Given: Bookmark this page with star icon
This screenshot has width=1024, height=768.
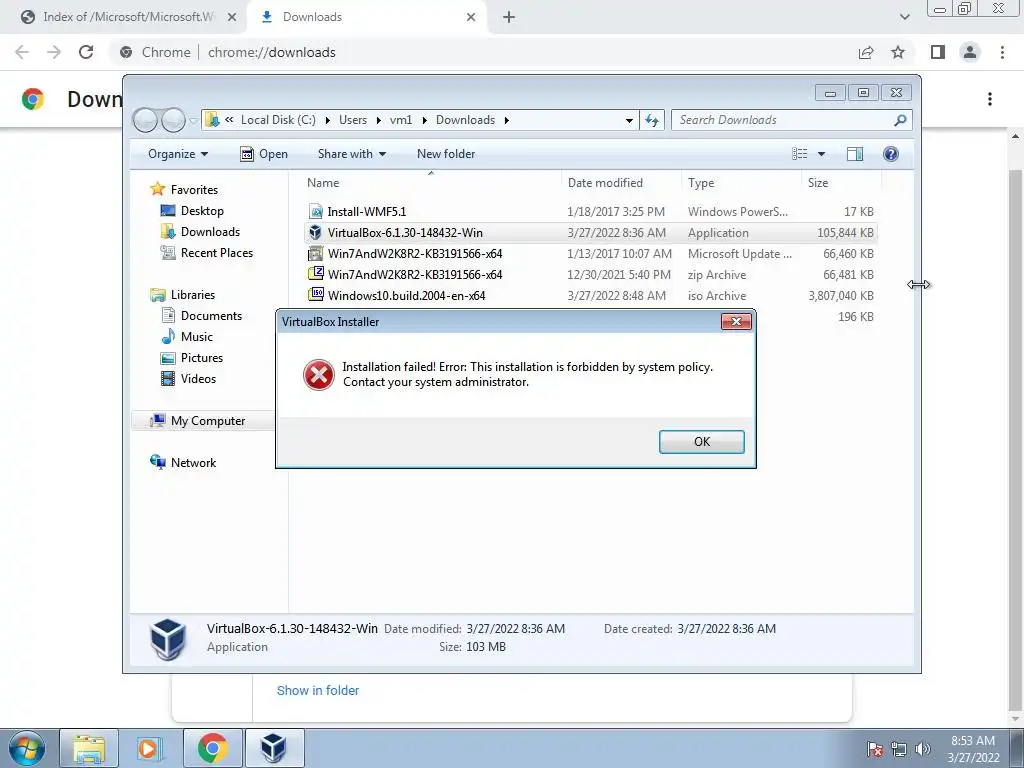Looking at the screenshot, I should pos(898,52).
